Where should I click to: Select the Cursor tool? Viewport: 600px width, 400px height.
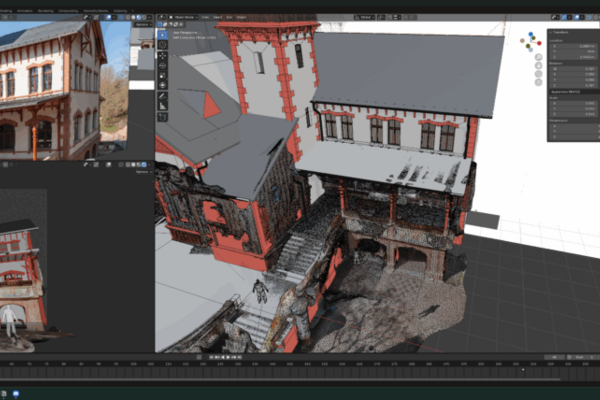coord(163,45)
